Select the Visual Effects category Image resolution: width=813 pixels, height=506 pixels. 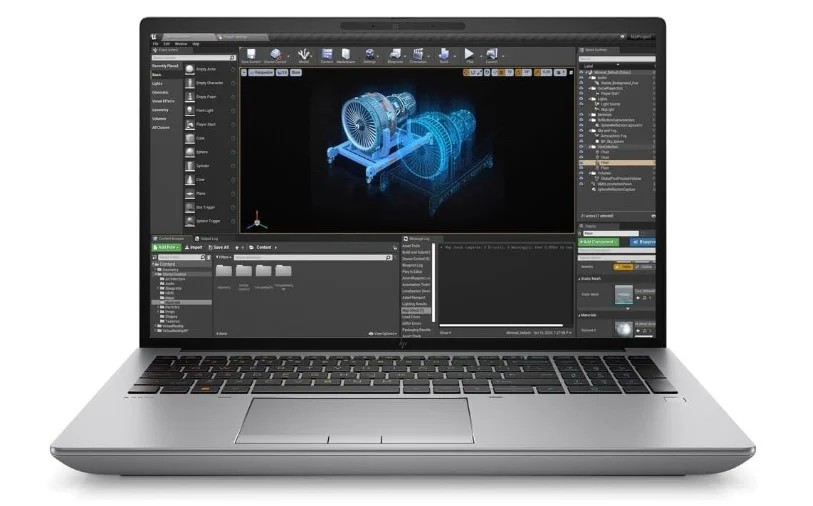click(163, 101)
